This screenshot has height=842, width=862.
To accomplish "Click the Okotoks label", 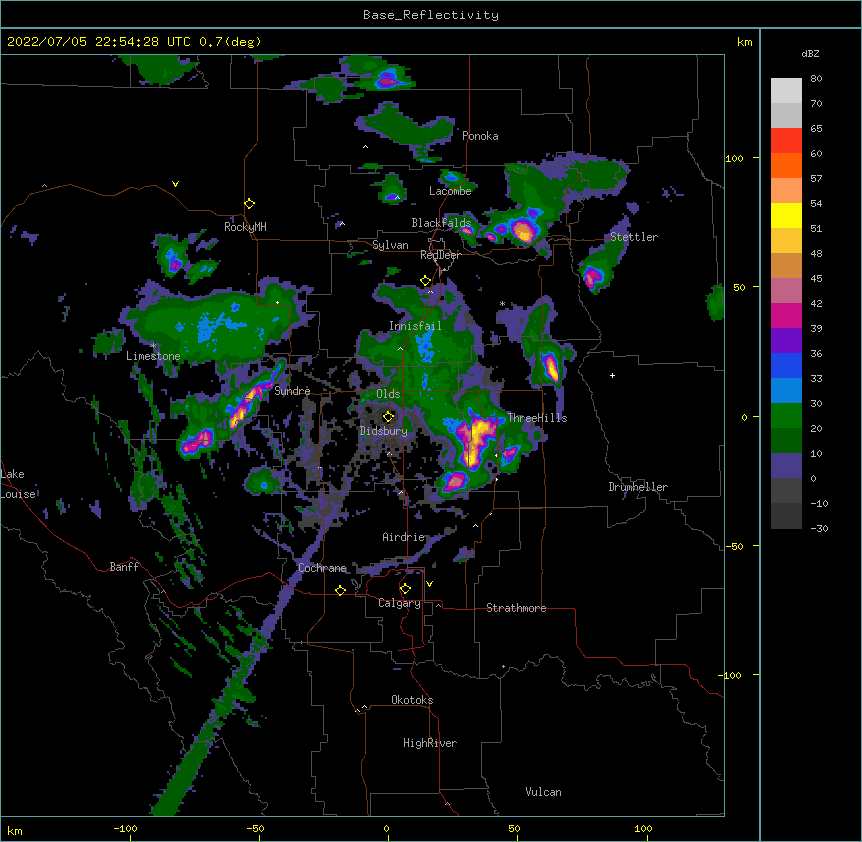I will 412,700.
